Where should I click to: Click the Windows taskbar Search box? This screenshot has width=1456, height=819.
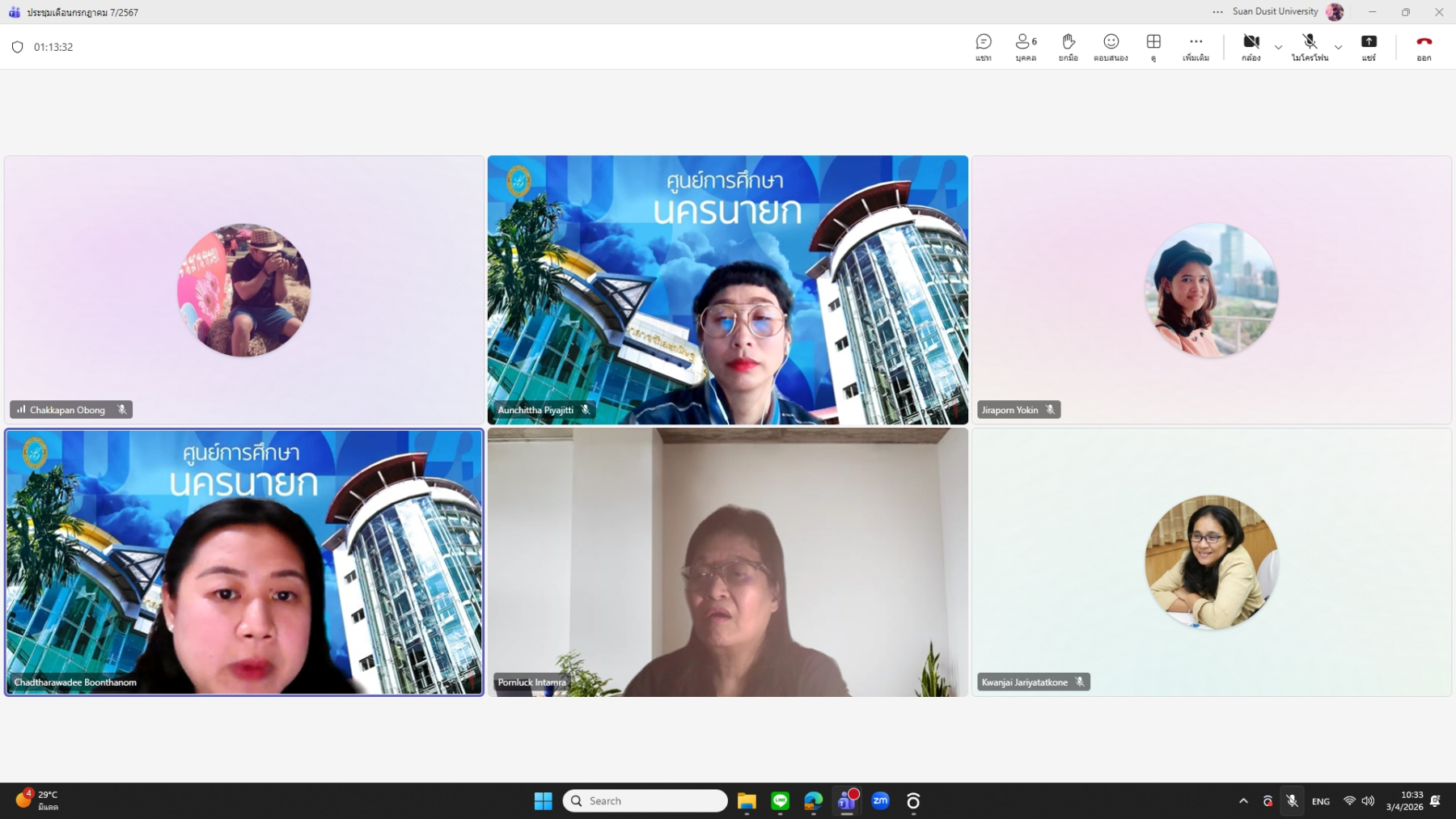tap(645, 800)
